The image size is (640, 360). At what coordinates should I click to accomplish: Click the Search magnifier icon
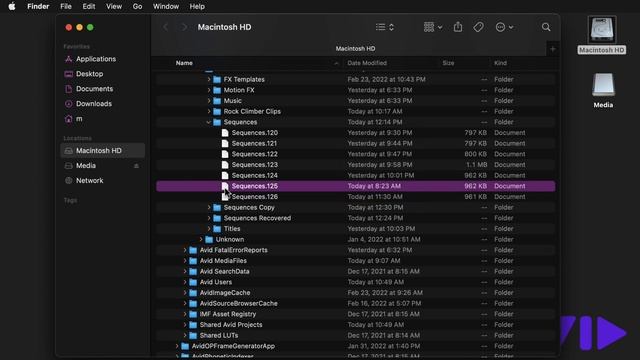pos(546,27)
